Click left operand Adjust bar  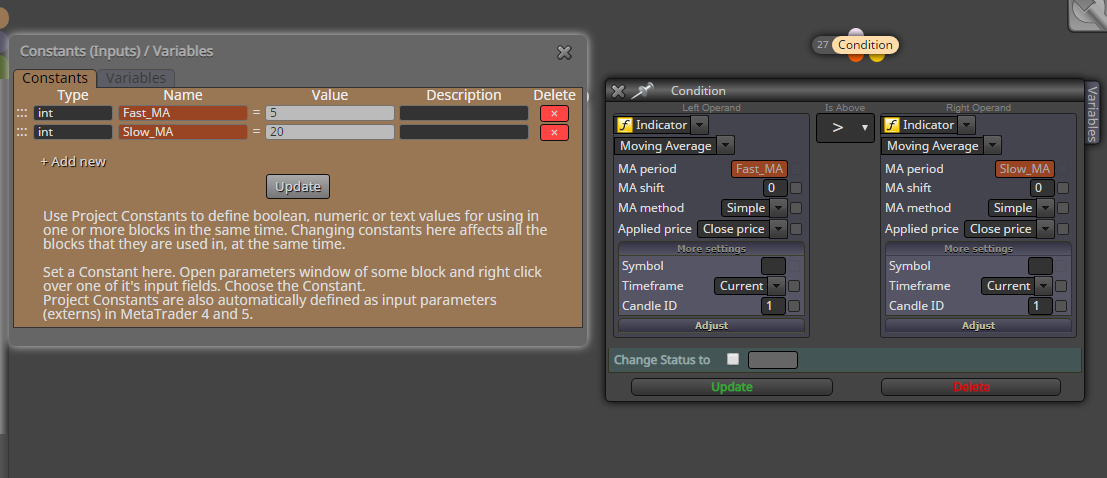click(x=711, y=325)
